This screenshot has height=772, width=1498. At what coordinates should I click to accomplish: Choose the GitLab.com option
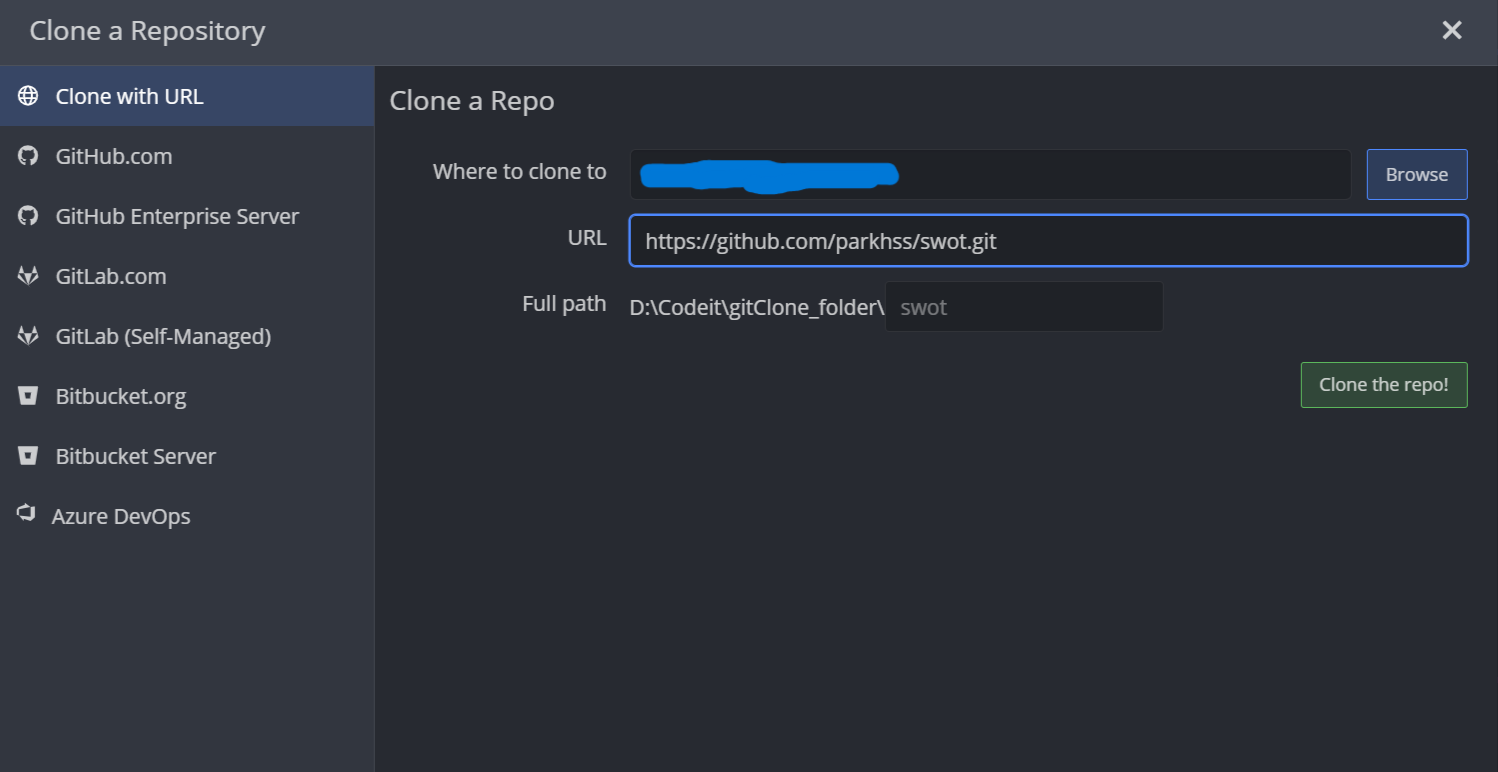click(x=187, y=276)
